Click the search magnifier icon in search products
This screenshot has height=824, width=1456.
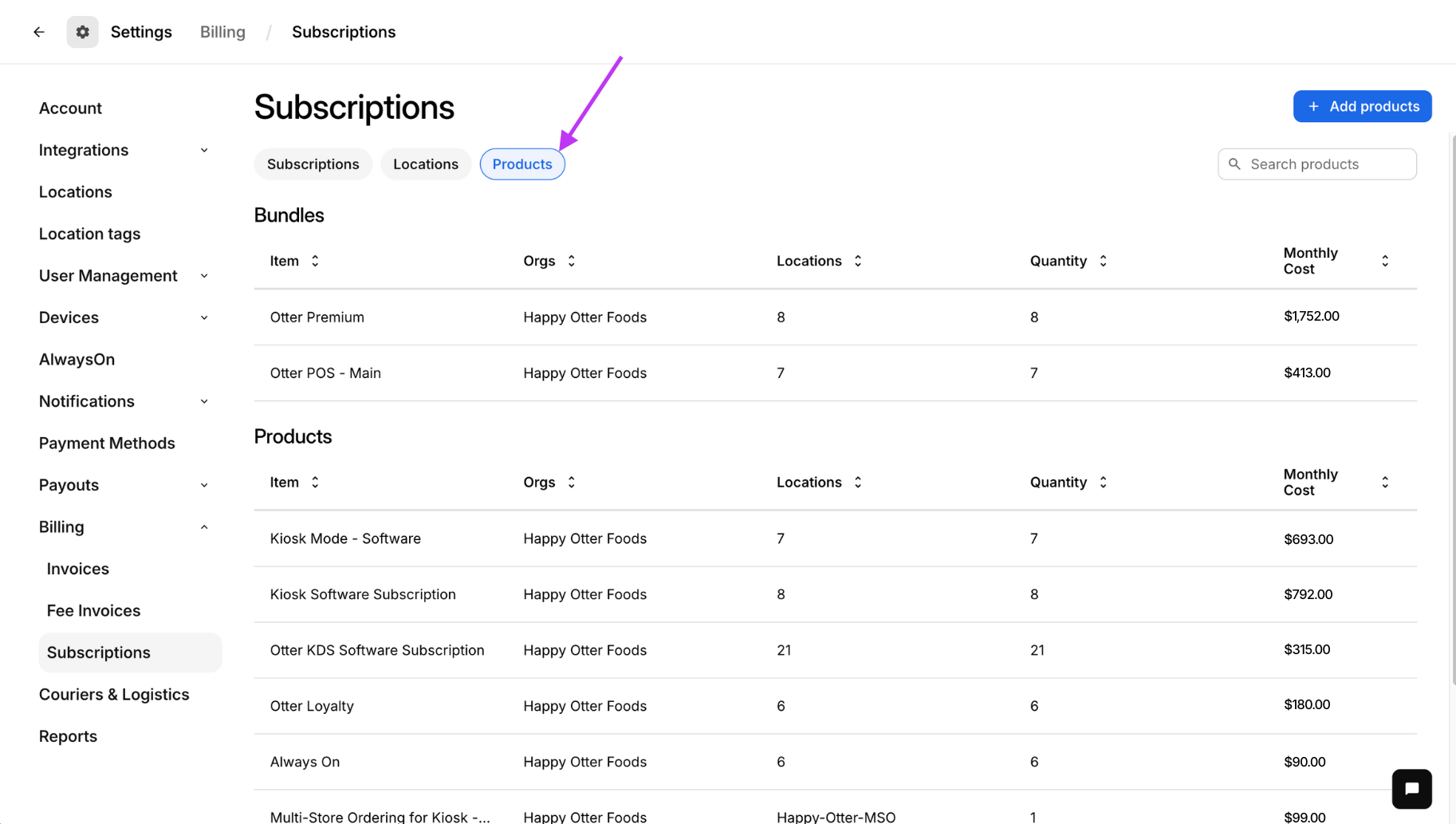tap(1235, 164)
